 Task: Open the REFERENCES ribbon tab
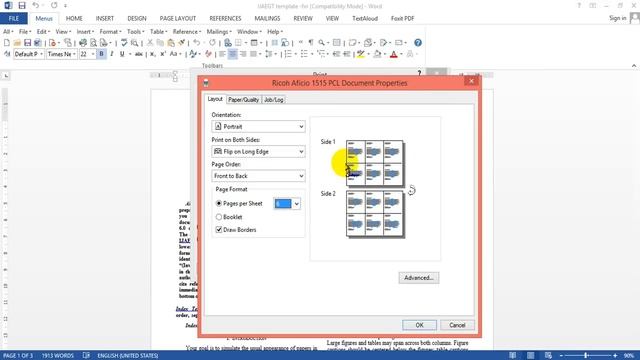coord(225,18)
